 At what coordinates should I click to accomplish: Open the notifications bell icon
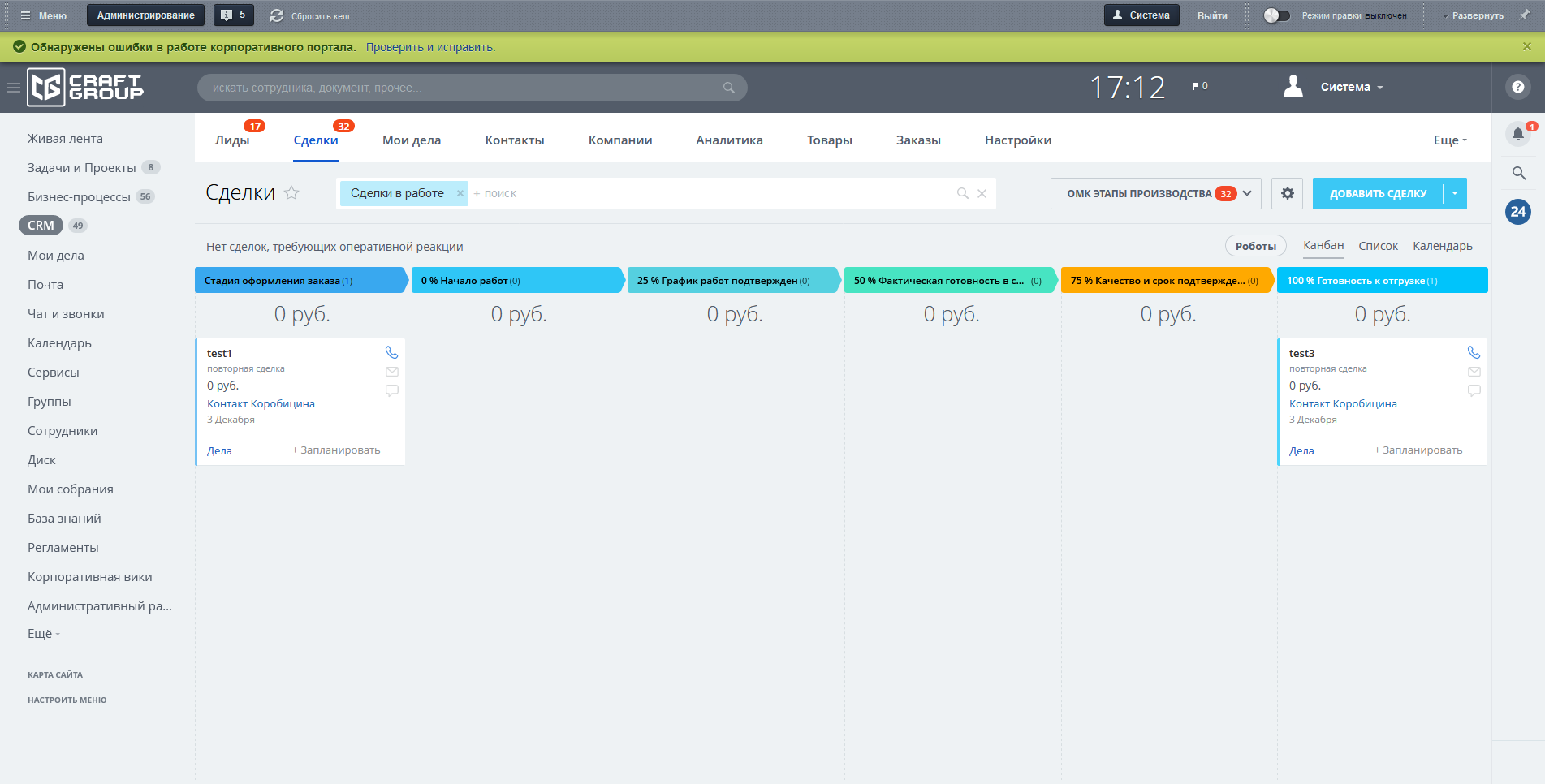1517,134
